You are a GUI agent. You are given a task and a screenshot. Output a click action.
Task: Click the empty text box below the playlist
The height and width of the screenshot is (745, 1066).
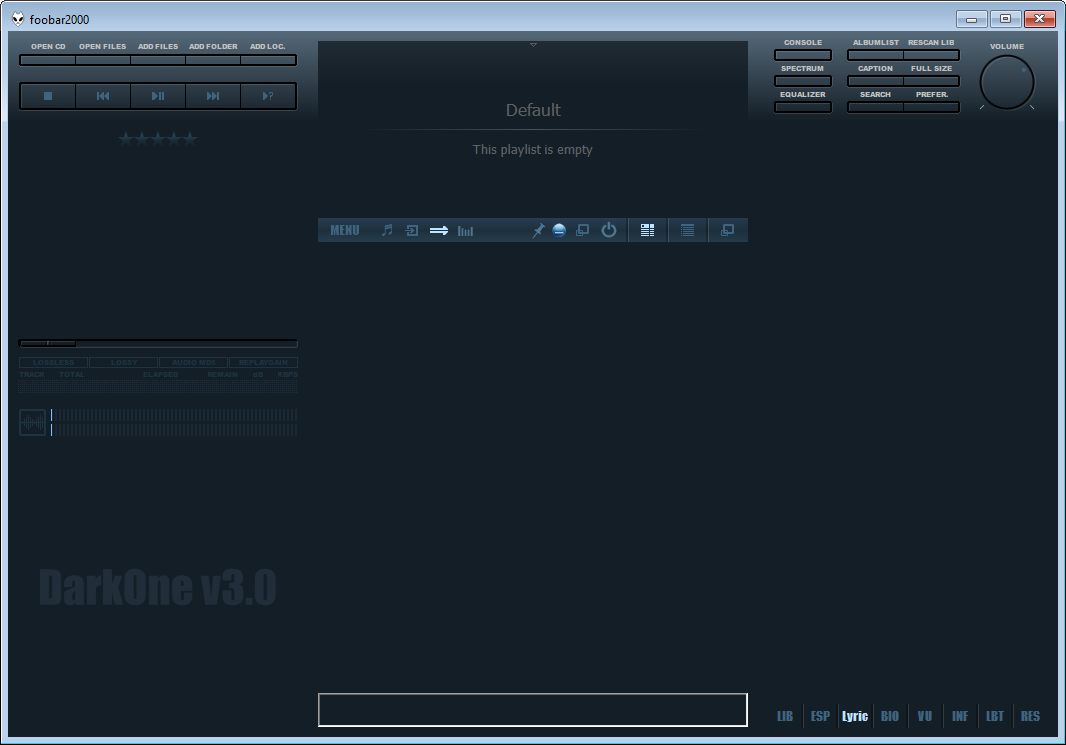(533, 710)
